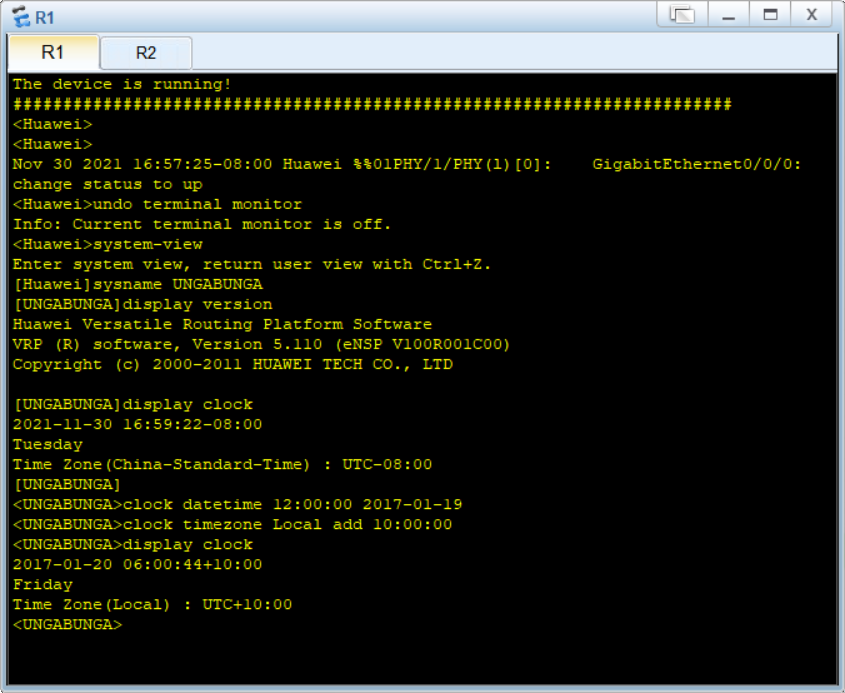Click the 'Friday' text line

point(43,584)
